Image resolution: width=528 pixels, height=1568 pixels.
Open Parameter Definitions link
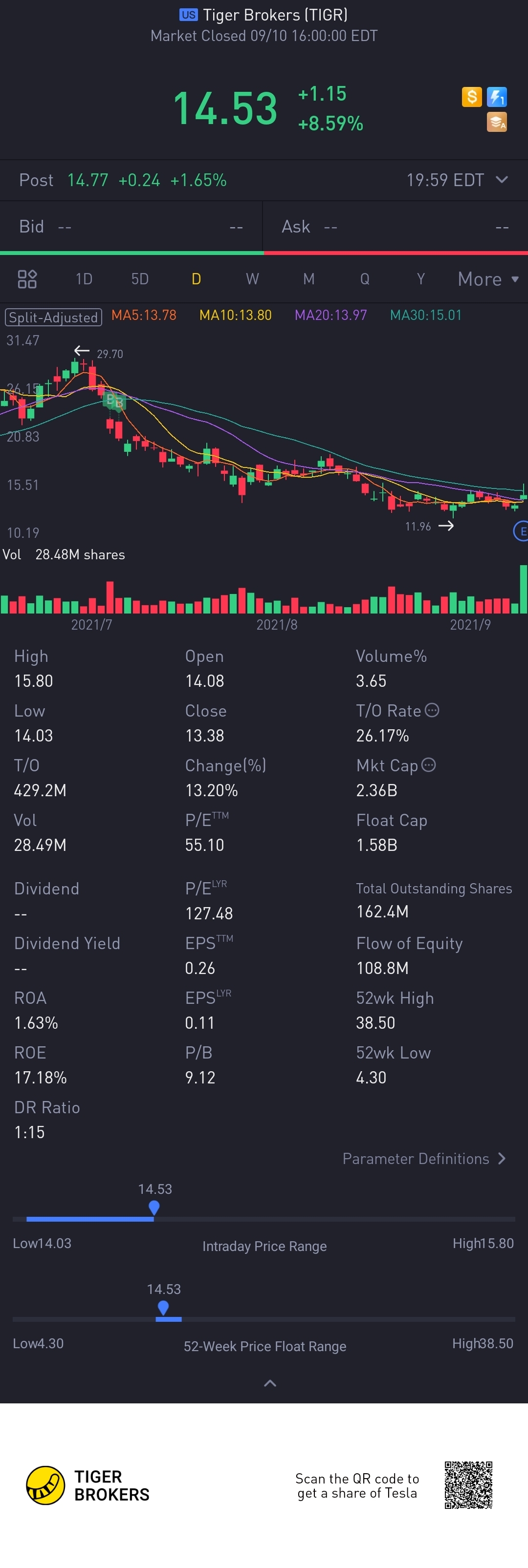pyautogui.click(x=424, y=1158)
